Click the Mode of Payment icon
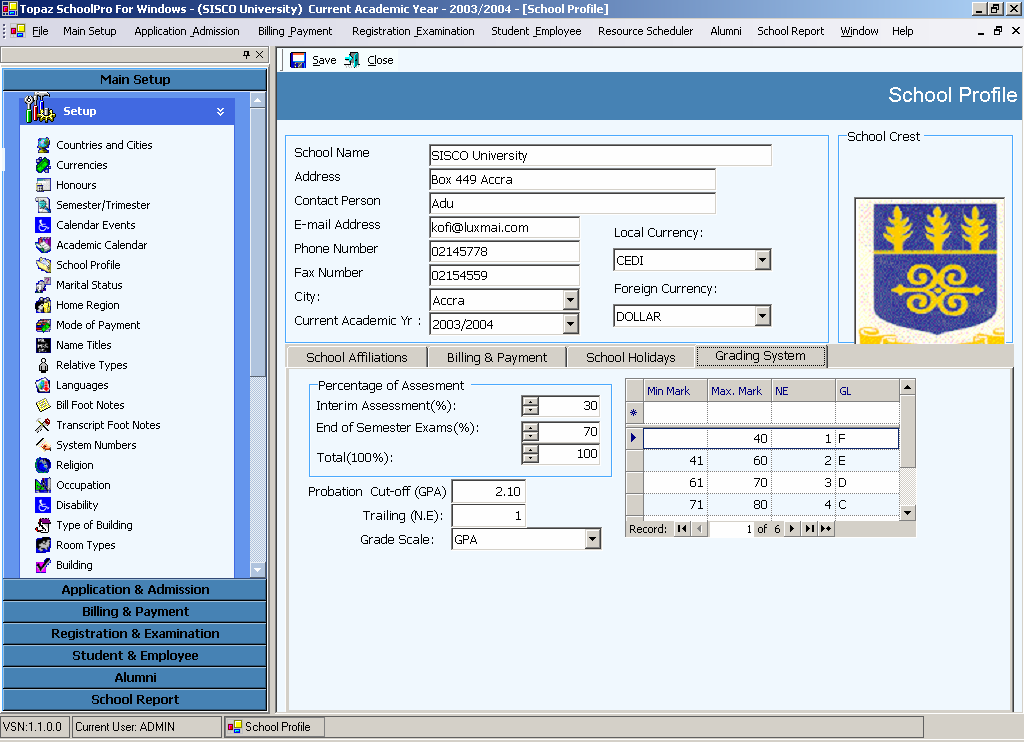The width and height of the screenshot is (1025, 743). [x=43, y=325]
